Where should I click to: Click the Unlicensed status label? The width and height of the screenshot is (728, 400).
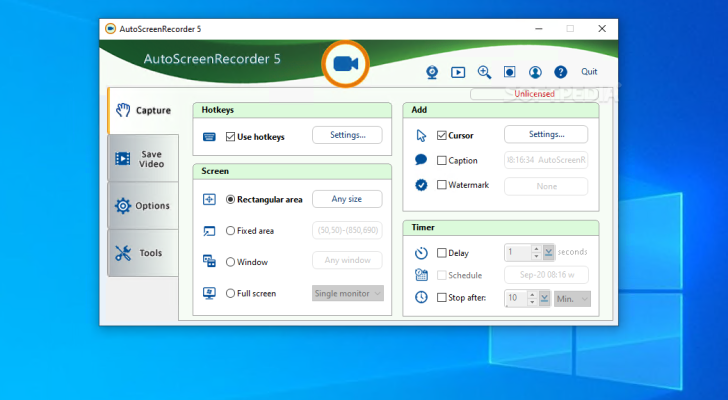[534, 94]
